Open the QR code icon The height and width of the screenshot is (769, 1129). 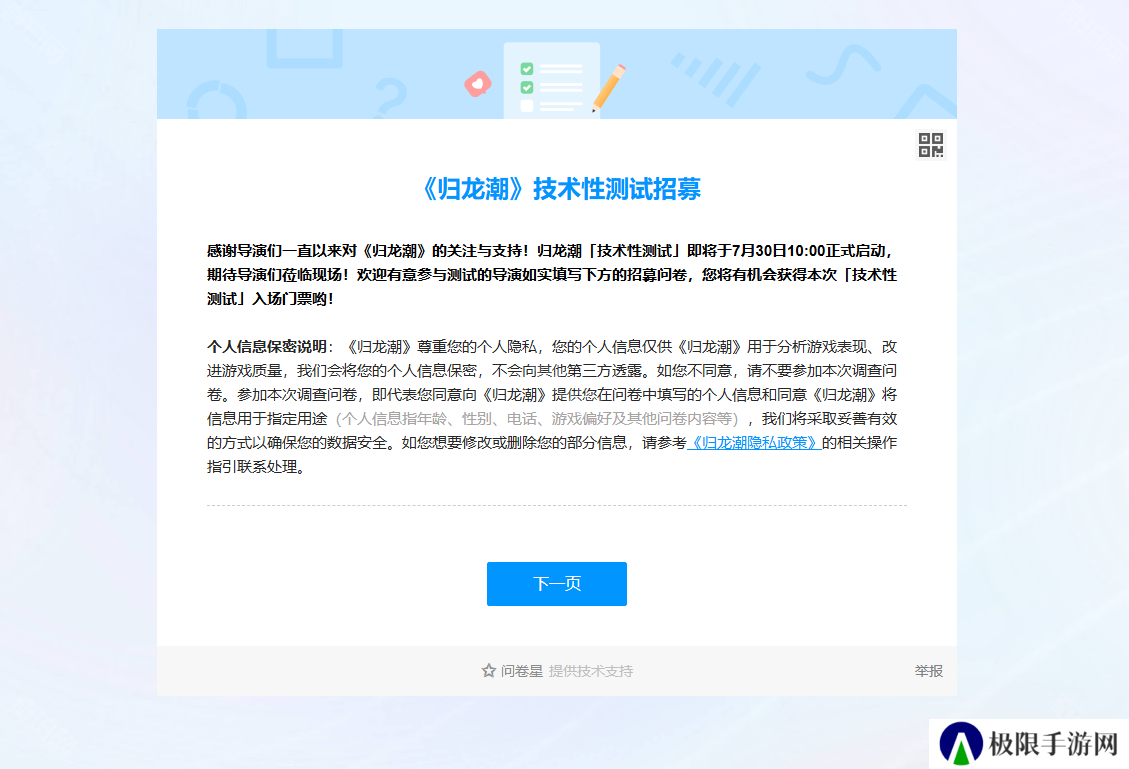tap(930, 145)
